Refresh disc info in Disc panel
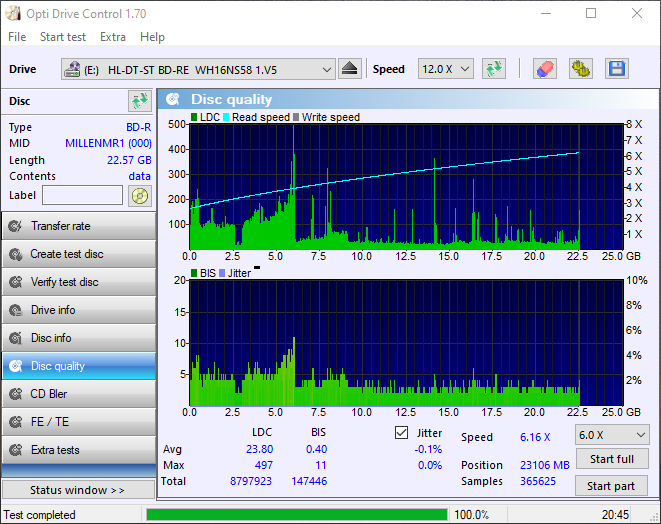 pyautogui.click(x=139, y=101)
